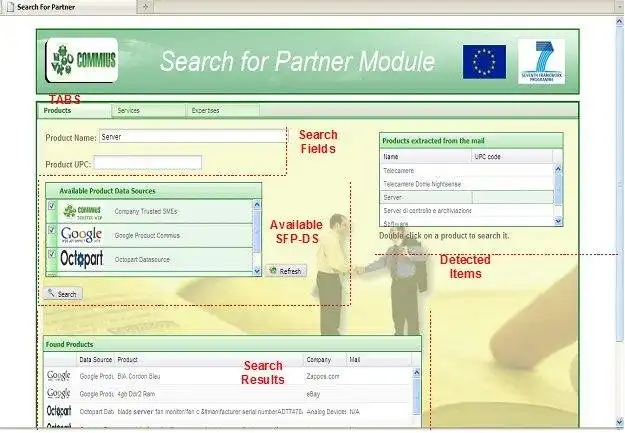Click the up arrow of the data sources scrollbar
Image resolution: width=625 pixels, height=433 pixels.
pyautogui.click(x=257, y=205)
